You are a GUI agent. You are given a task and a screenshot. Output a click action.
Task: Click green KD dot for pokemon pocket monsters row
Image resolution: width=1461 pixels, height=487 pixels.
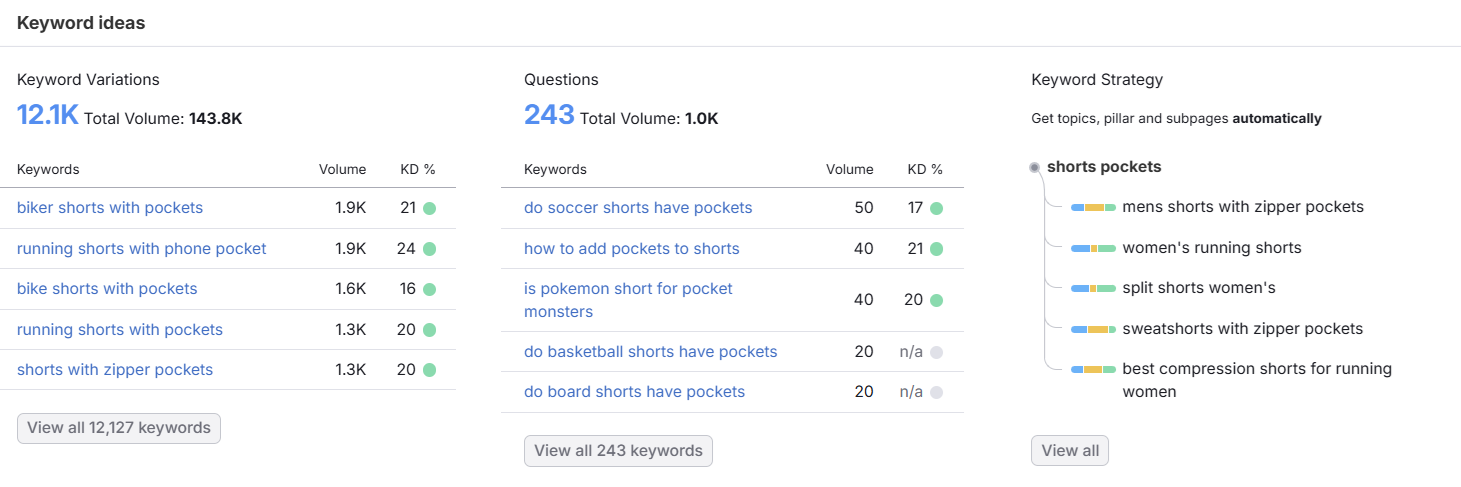coord(936,300)
